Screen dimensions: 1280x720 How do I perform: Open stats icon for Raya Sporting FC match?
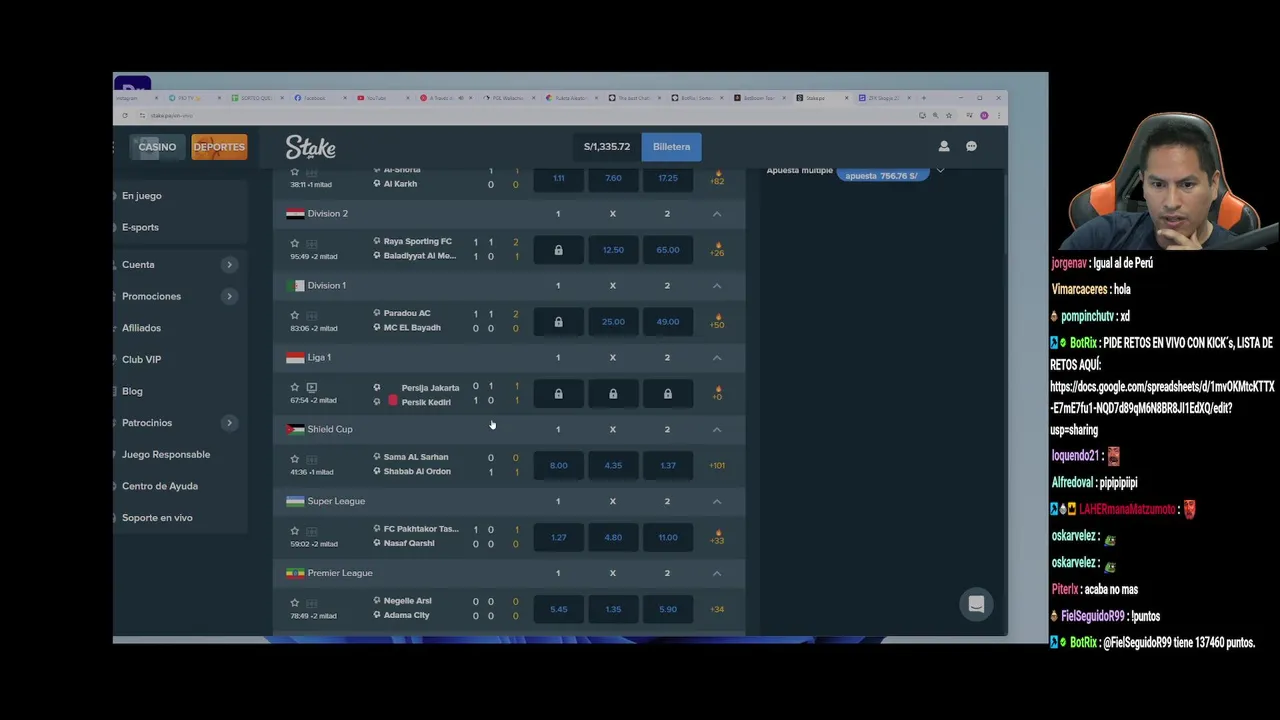point(312,243)
